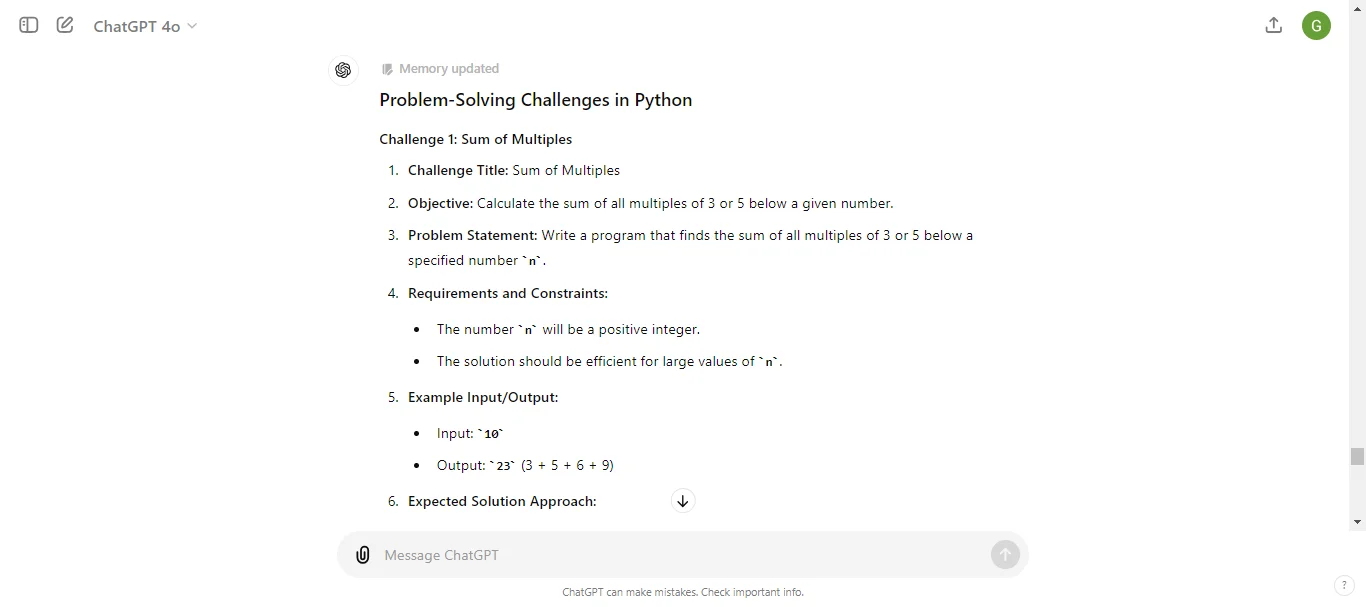This screenshot has height=607, width=1366.
Task: Start a new chat with the compose icon
Action: pyautogui.click(x=64, y=24)
